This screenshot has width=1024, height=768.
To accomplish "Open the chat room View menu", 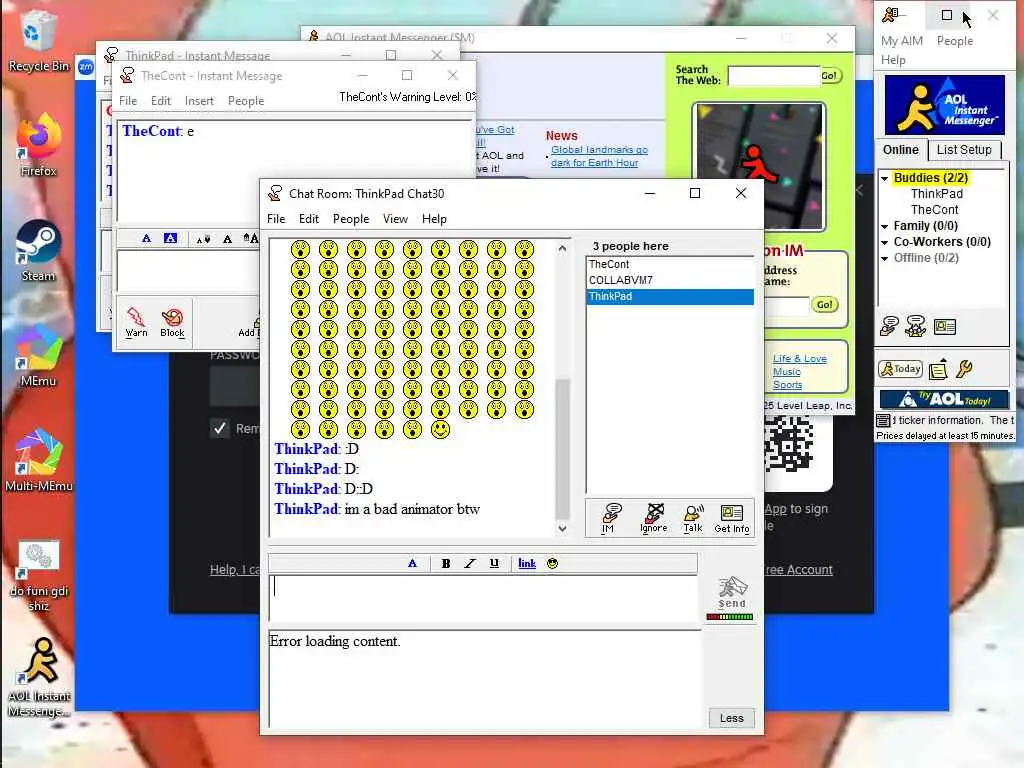I will [395, 219].
